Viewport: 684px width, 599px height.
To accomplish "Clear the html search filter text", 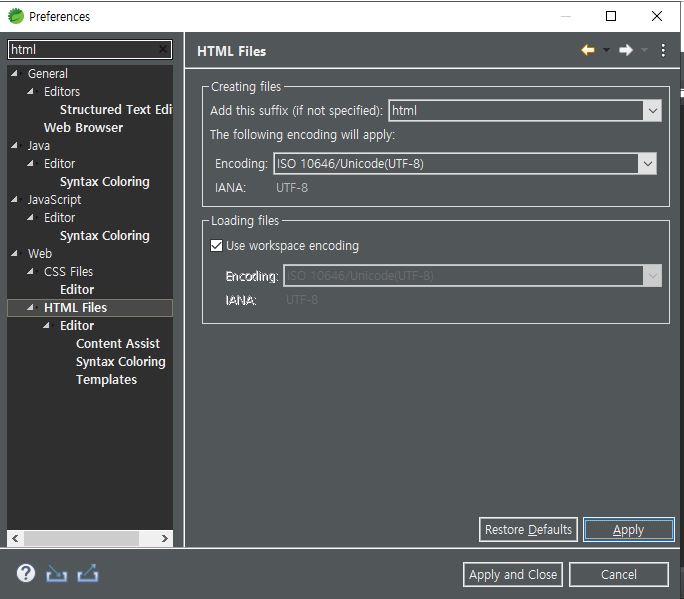I will [164, 49].
